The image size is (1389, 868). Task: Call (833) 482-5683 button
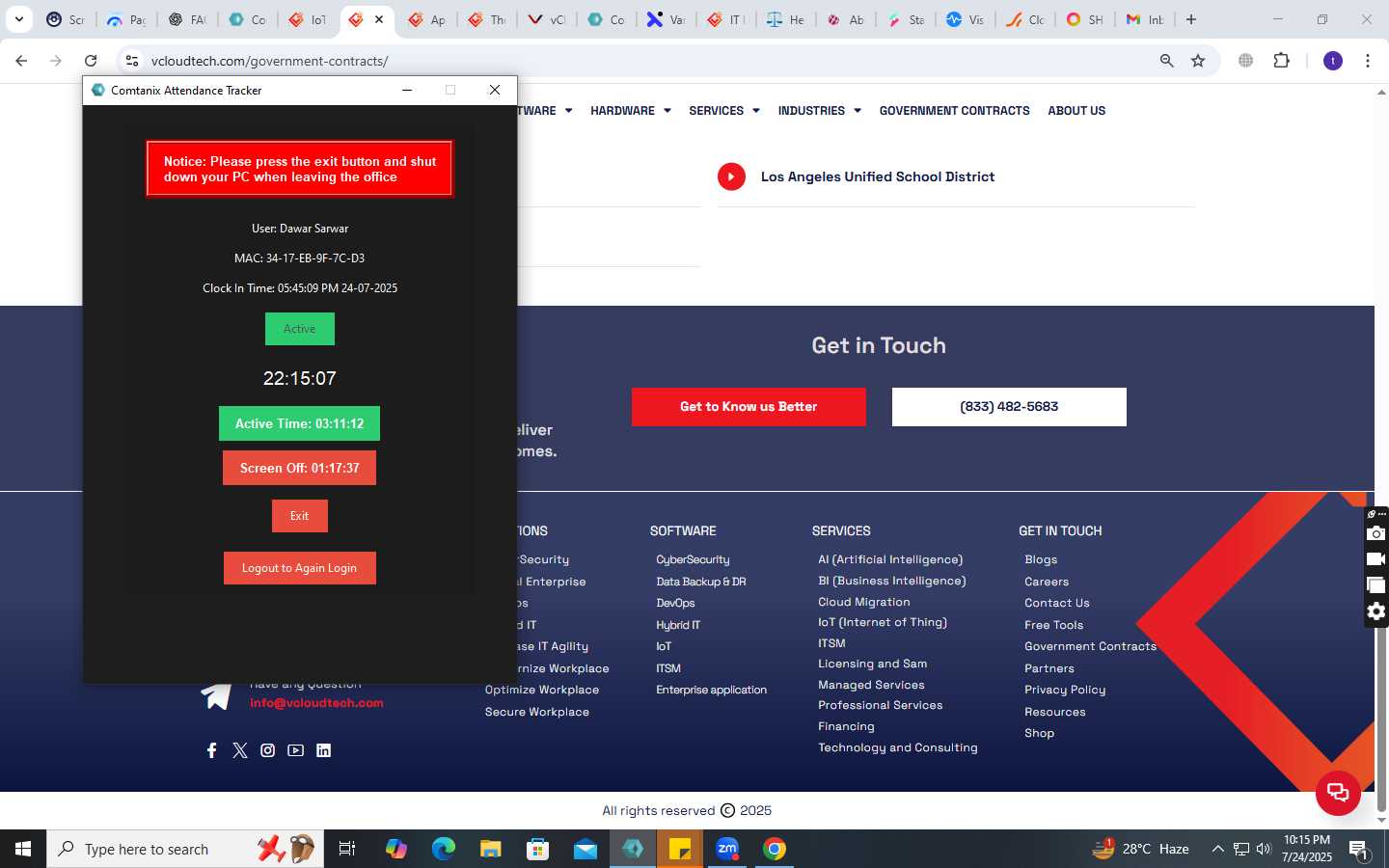click(x=1009, y=407)
